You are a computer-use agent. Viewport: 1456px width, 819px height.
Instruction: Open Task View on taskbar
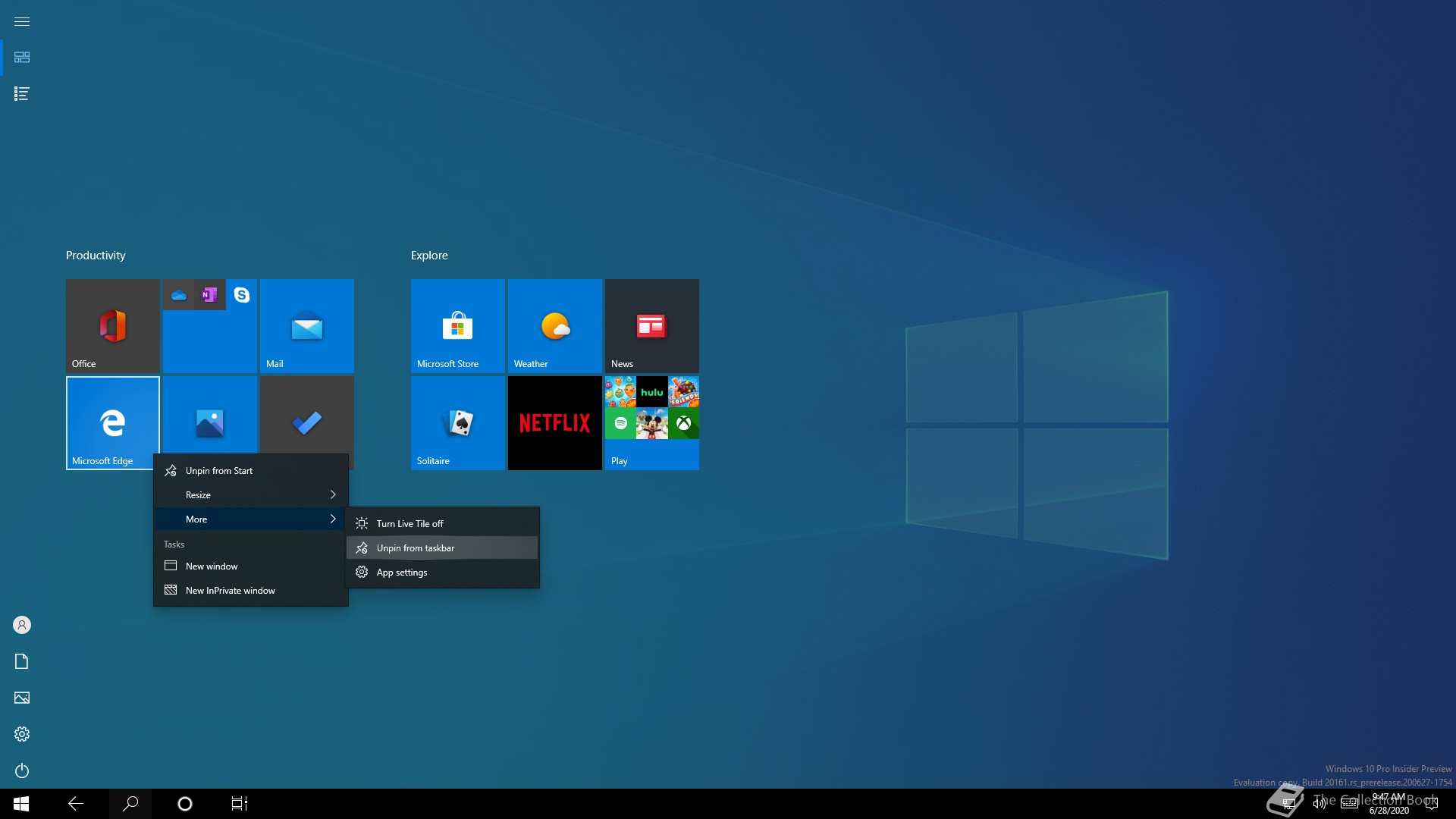[240, 804]
